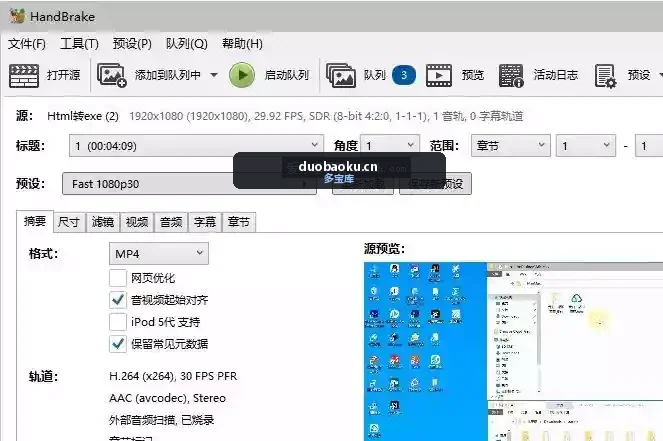Switch to the 字幕 tab
The width and height of the screenshot is (663, 441).
pyautogui.click(x=205, y=222)
